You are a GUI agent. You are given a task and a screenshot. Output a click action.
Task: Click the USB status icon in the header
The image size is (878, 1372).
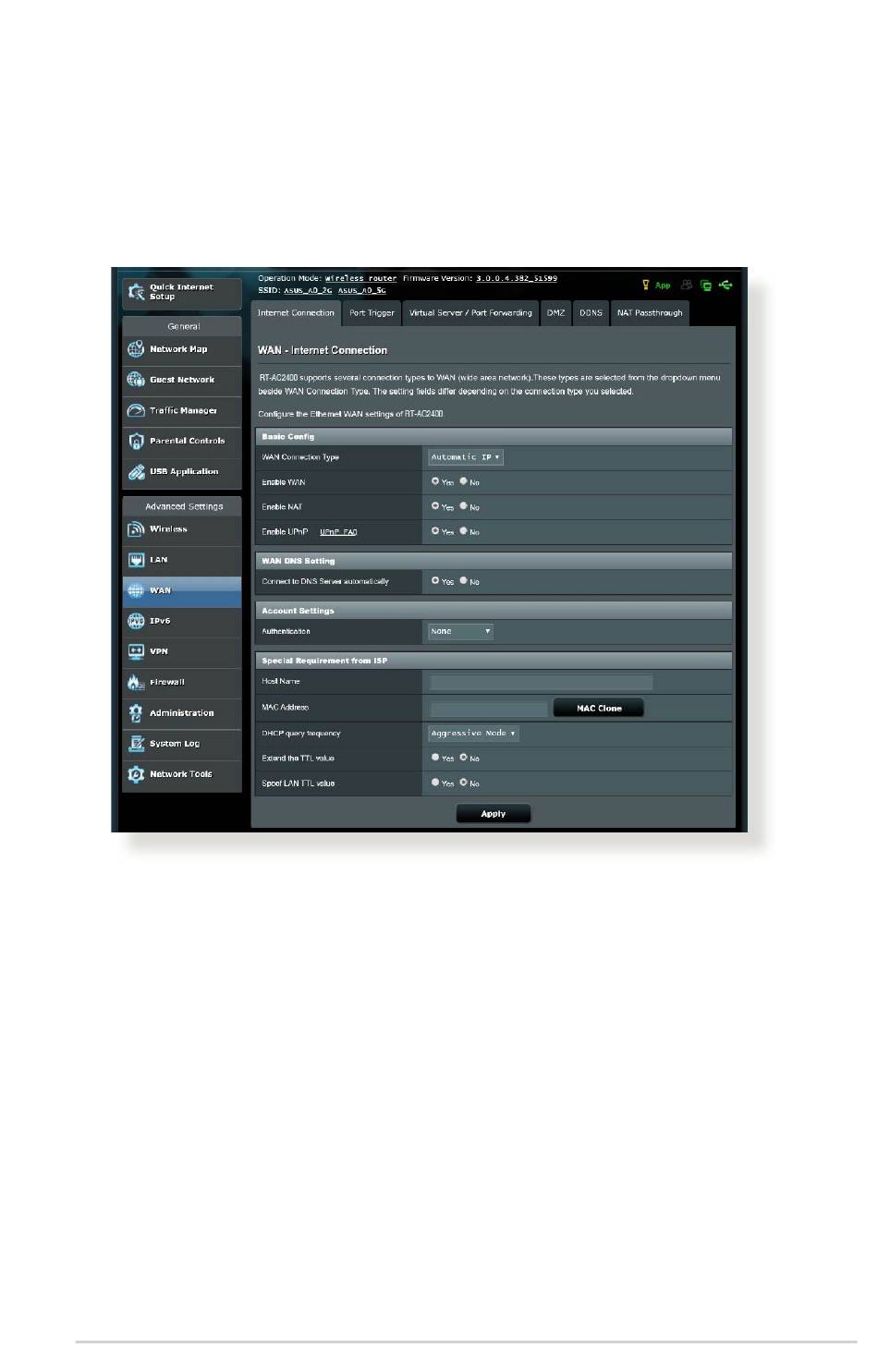point(726,285)
